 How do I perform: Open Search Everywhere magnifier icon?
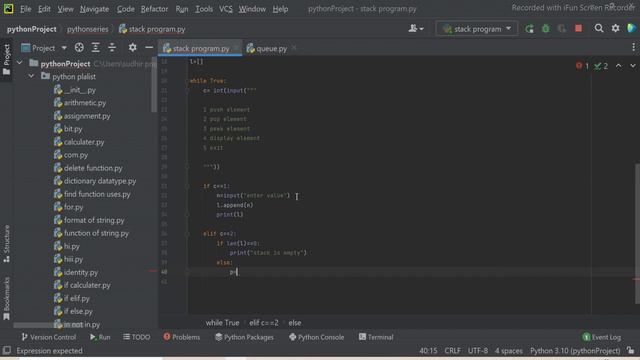(599, 28)
